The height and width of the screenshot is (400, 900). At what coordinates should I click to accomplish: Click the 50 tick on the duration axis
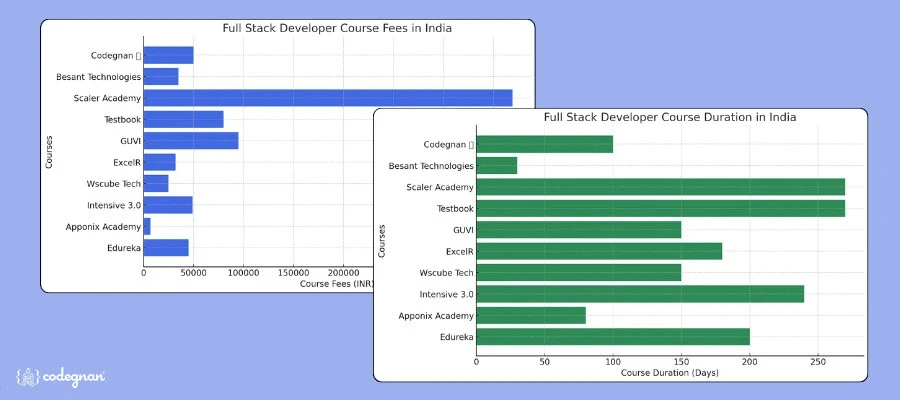pyautogui.click(x=545, y=362)
